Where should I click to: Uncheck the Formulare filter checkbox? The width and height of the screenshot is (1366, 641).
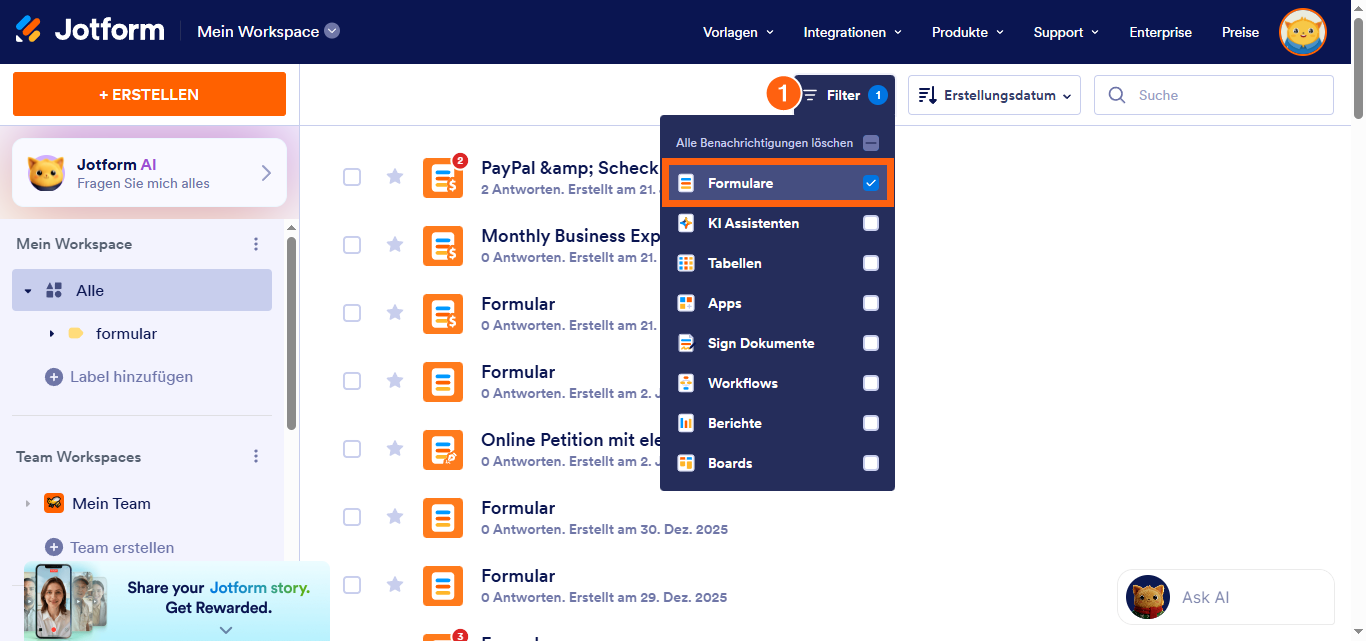coord(871,183)
